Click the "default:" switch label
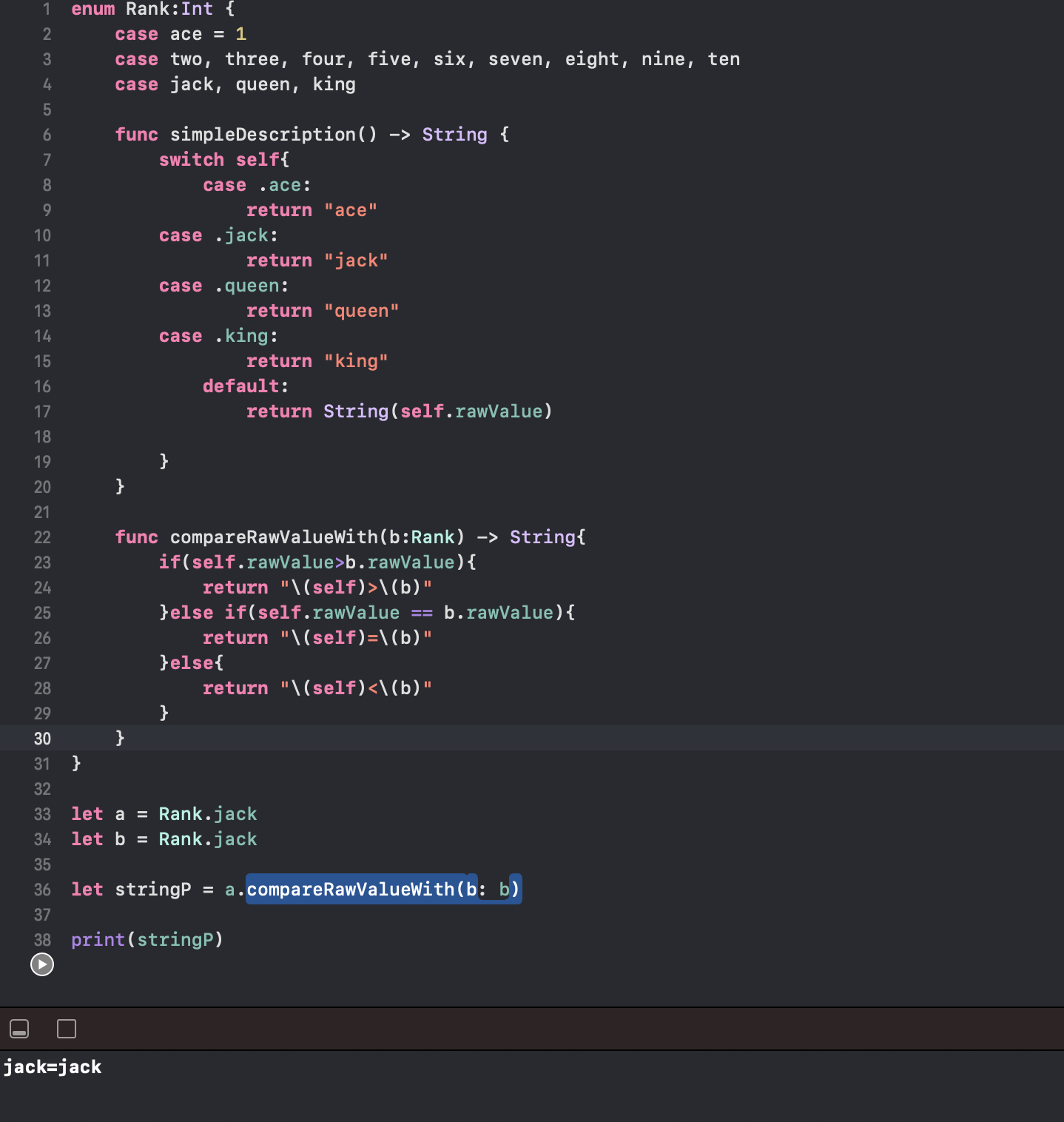The height and width of the screenshot is (1122, 1064). [x=246, y=386]
